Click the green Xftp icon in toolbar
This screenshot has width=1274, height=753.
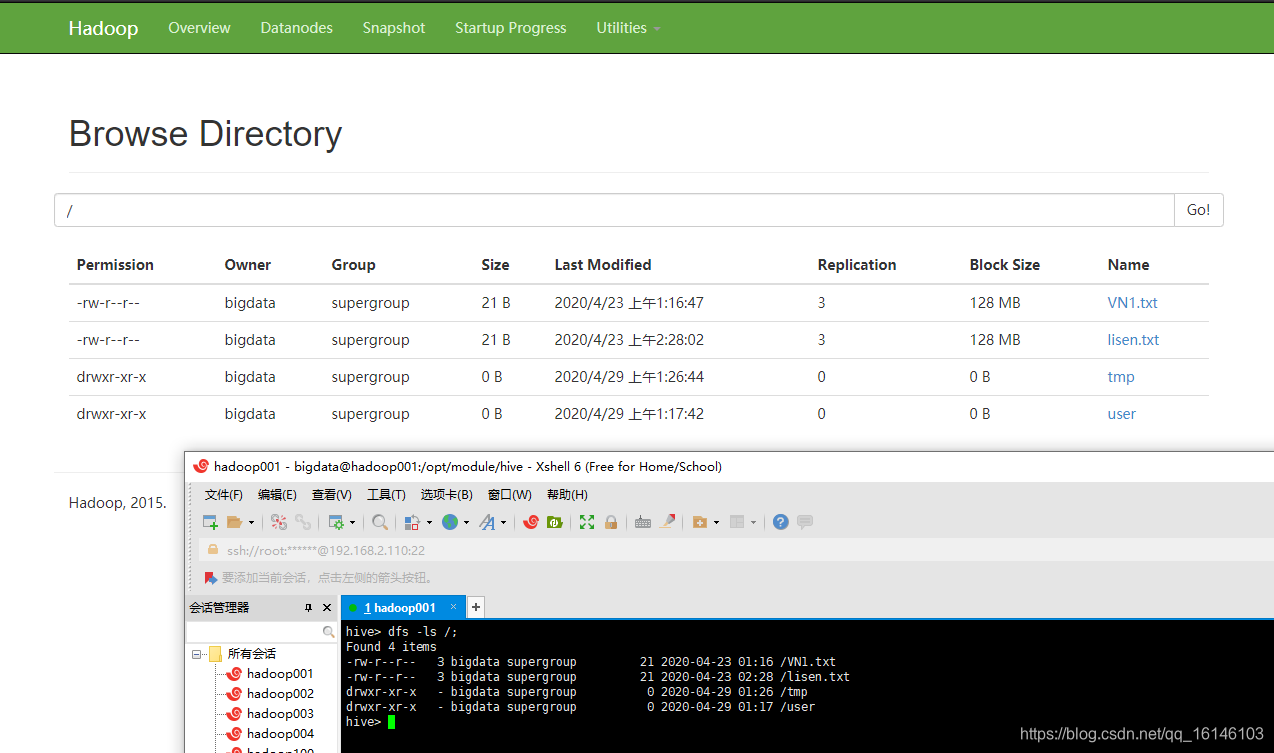coord(554,522)
